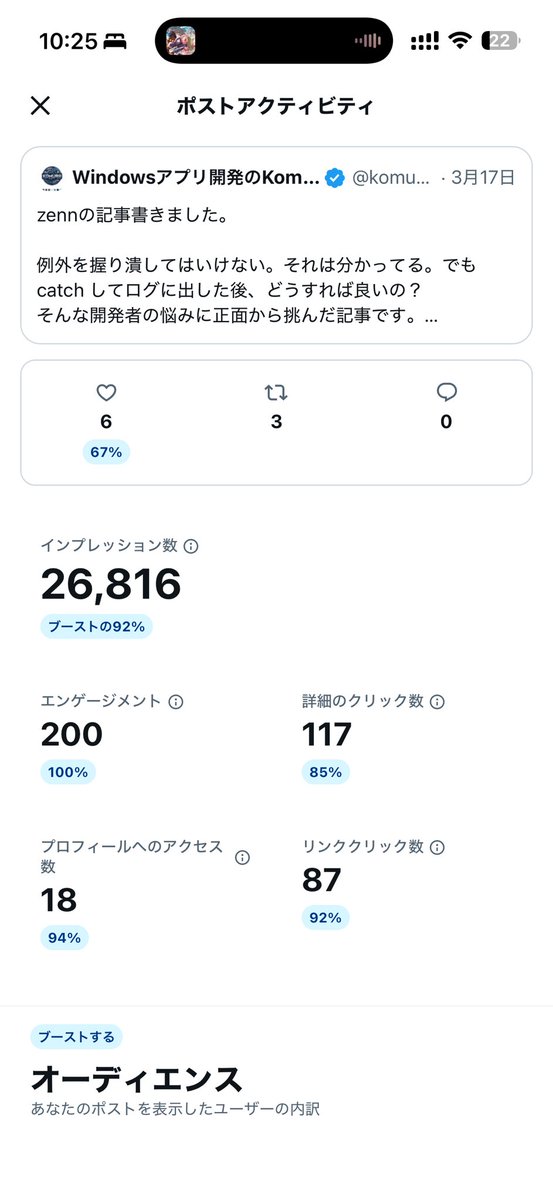Tap the heart likes icon

(x=106, y=392)
